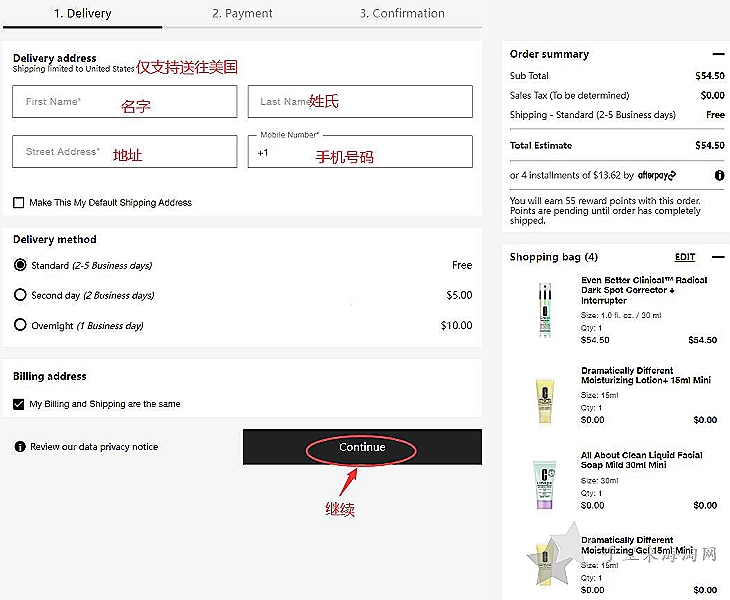Viewport: 730px width, 600px height.
Task: Click Shipping - Standard (2-5 Business days) text
Action: pyautogui.click(x=593, y=115)
